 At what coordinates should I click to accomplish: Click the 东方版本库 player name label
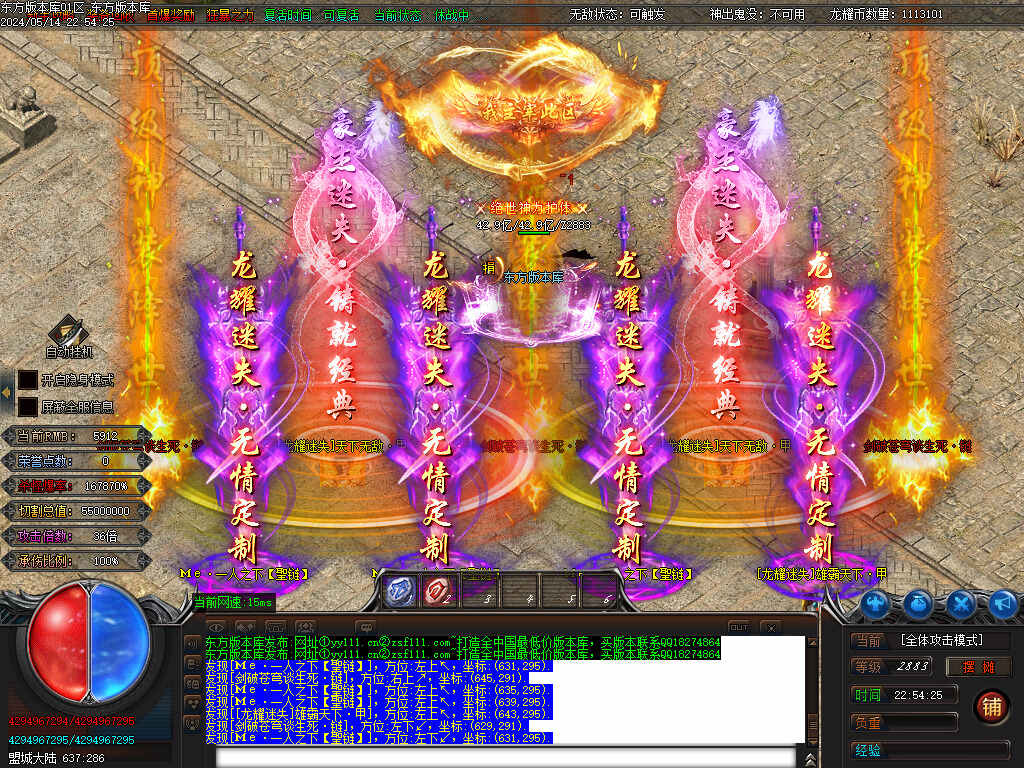coord(534,277)
